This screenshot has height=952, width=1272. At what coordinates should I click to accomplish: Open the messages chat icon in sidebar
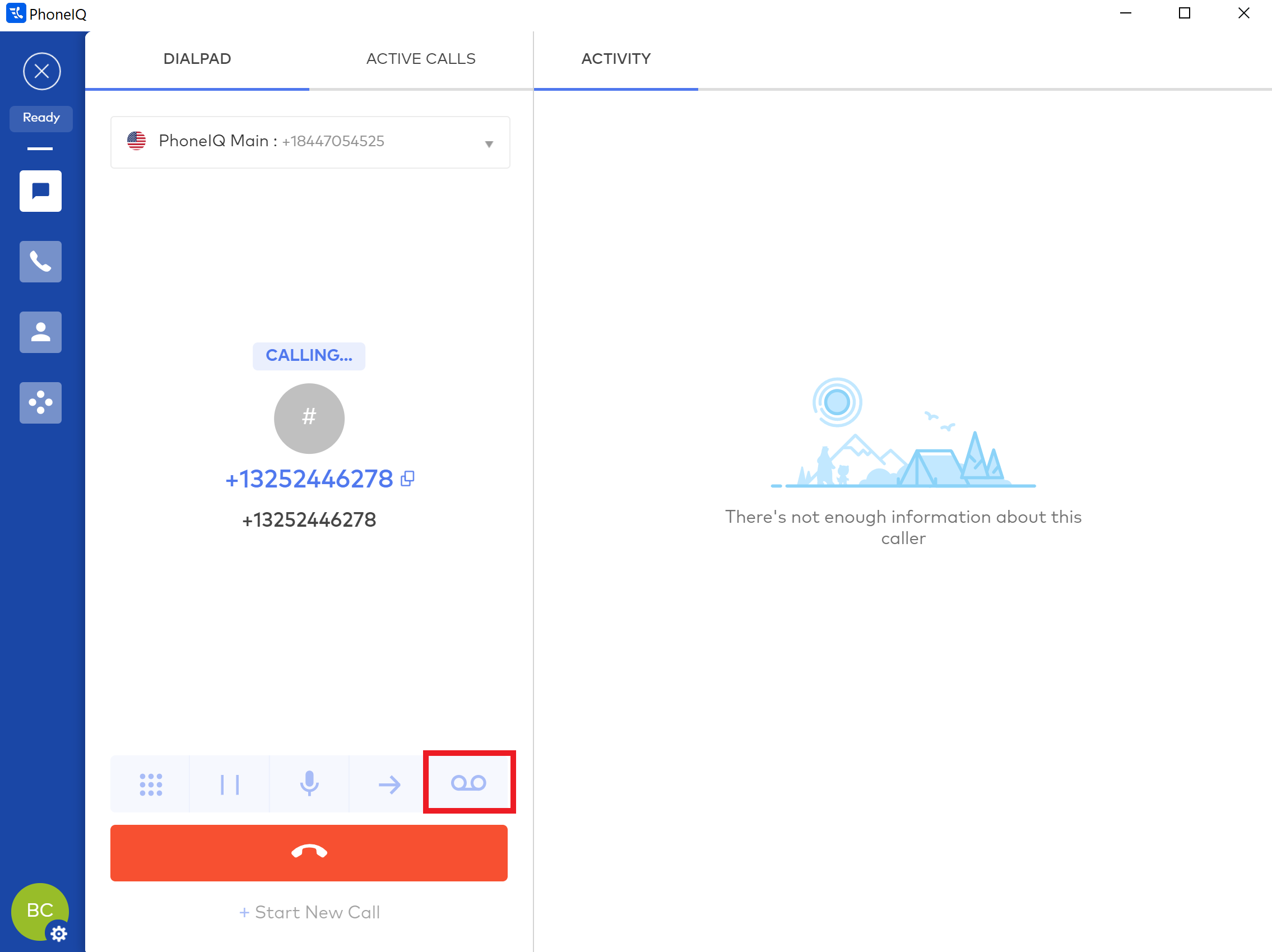[40, 191]
